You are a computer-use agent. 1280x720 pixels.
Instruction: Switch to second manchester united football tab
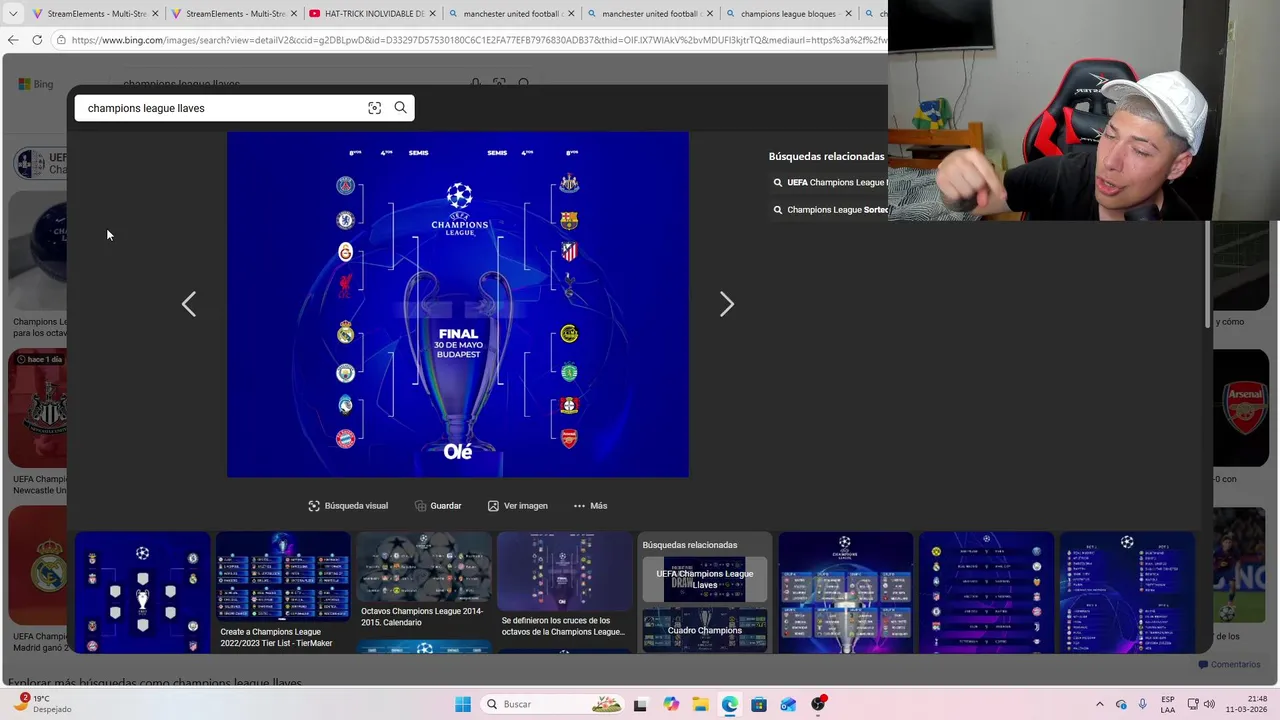click(649, 14)
